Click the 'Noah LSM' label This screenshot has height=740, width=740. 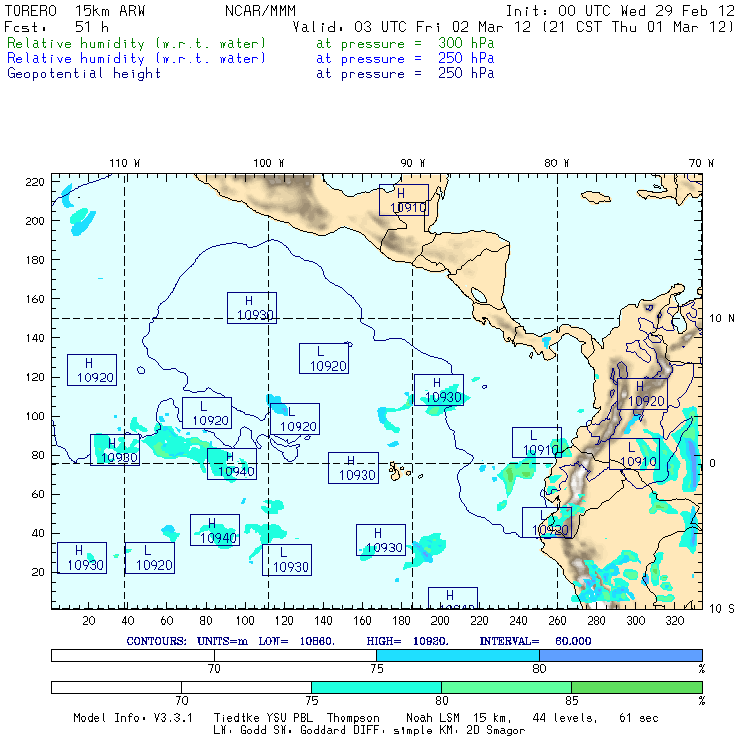[433, 718]
